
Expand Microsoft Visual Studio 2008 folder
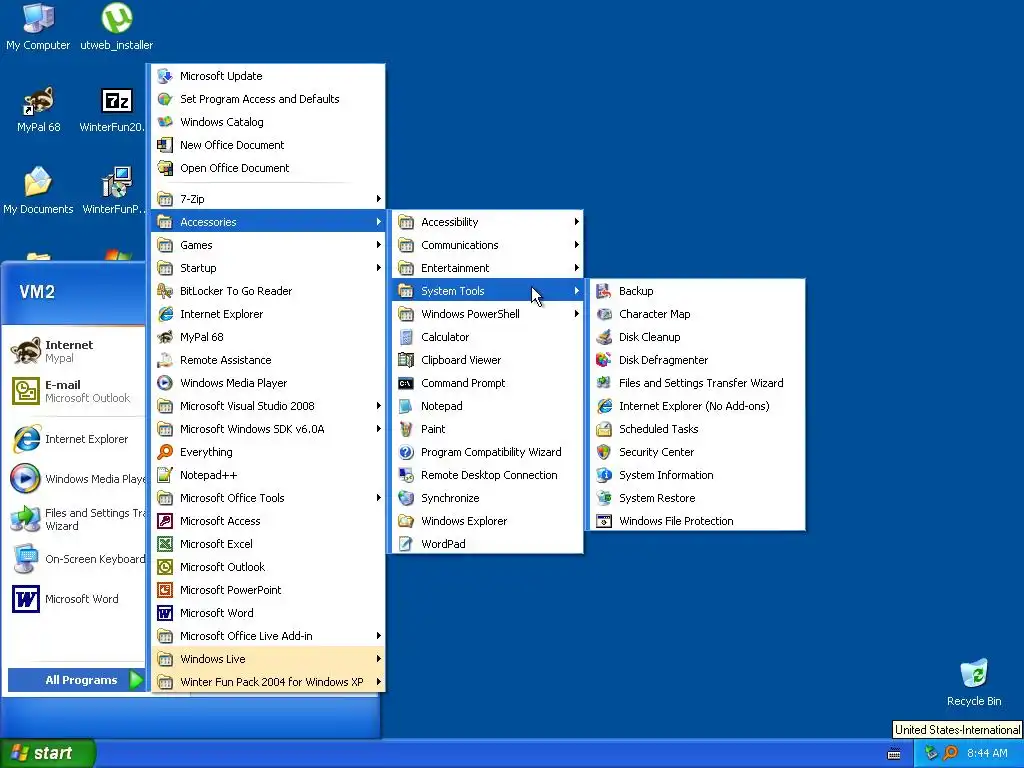pyautogui.click(x=268, y=406)
